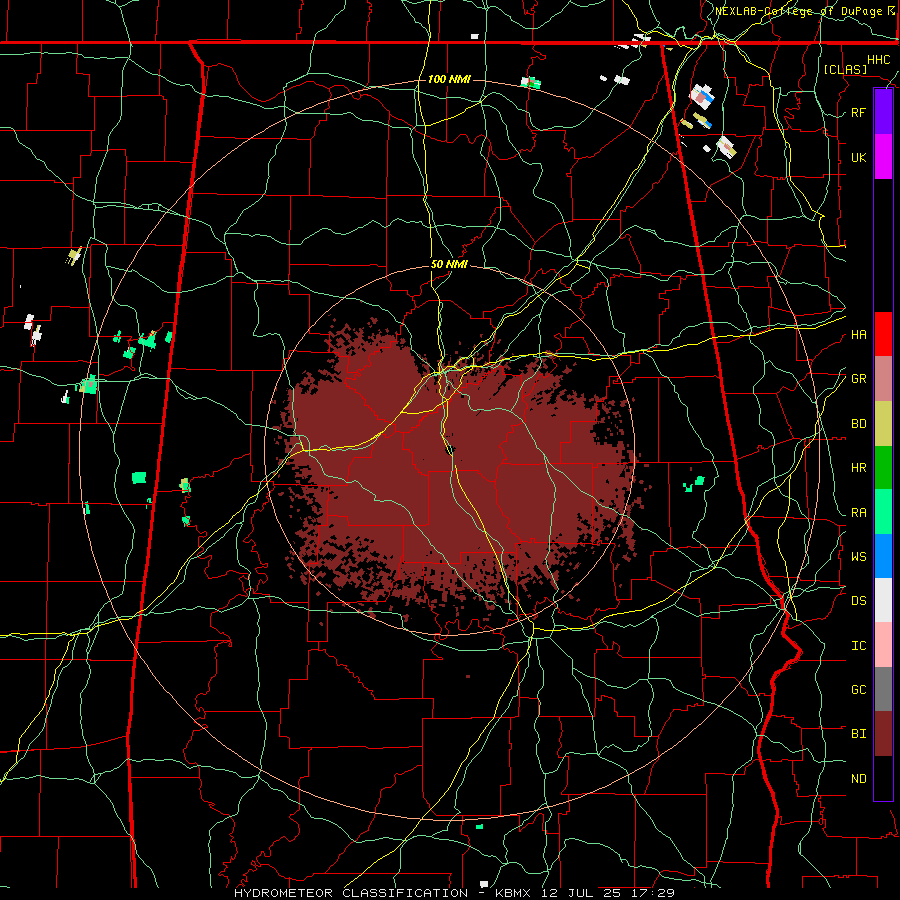The height and width of the screenshot is (900, 900).
Task: Click the DS legend label
Action: [858, 601]
